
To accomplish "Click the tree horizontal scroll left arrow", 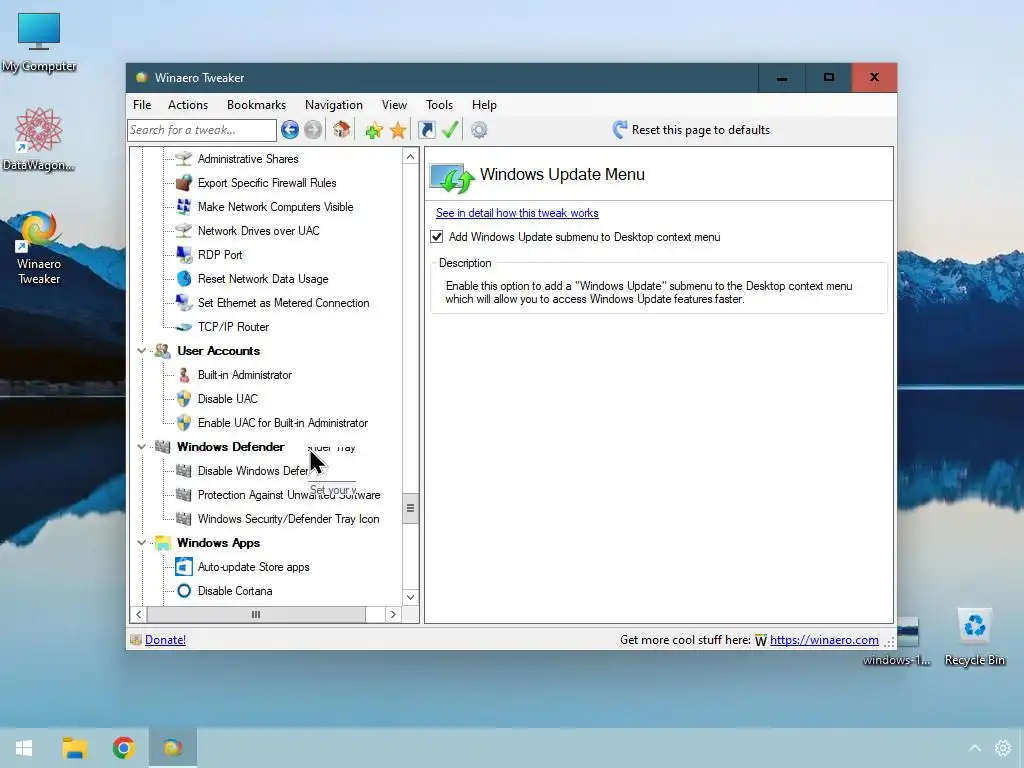I will pyautogui.click(x=138, y=615).
